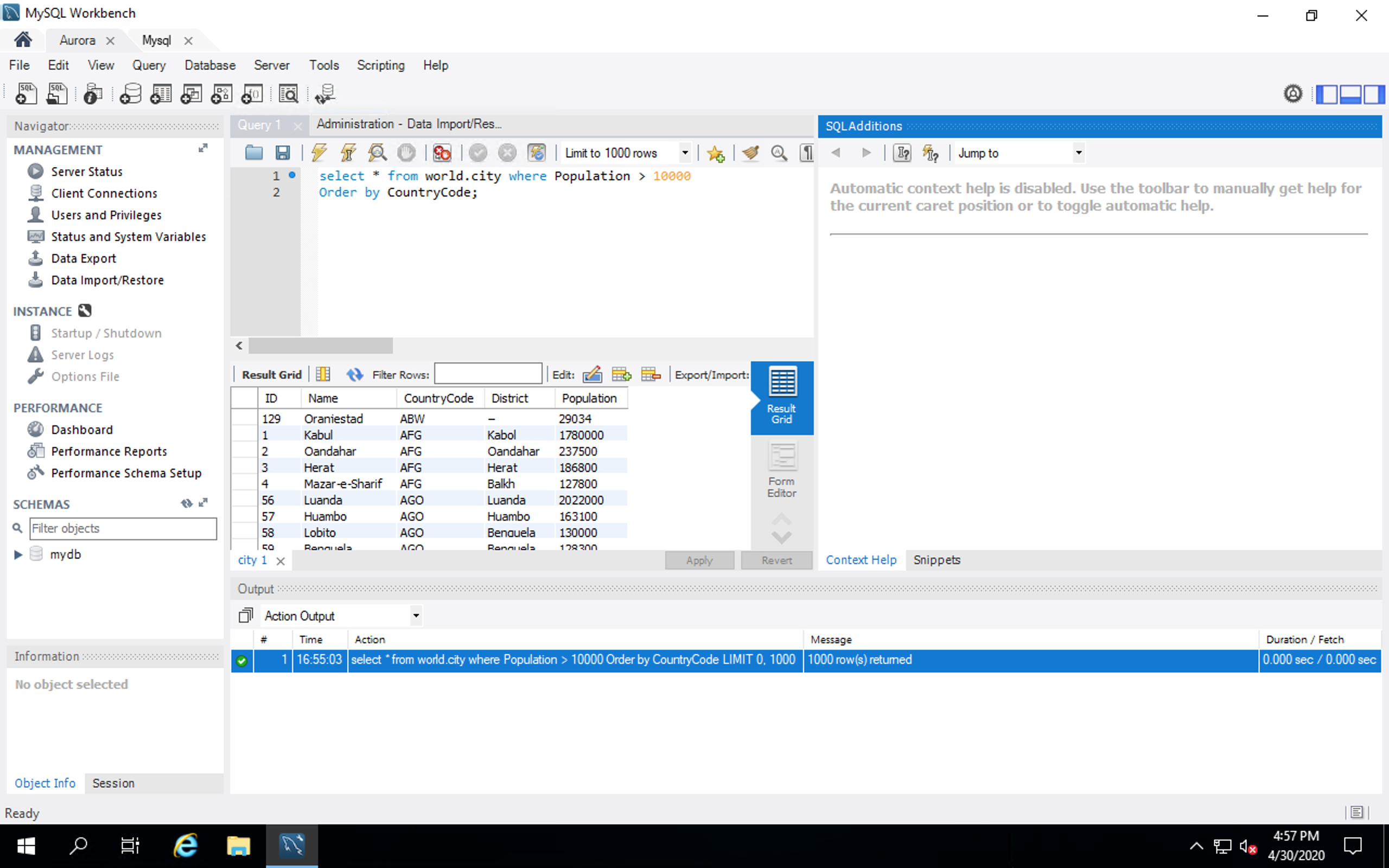1389x868 pixels.
Task: Open the Database menu
Action: click(209, 66)
